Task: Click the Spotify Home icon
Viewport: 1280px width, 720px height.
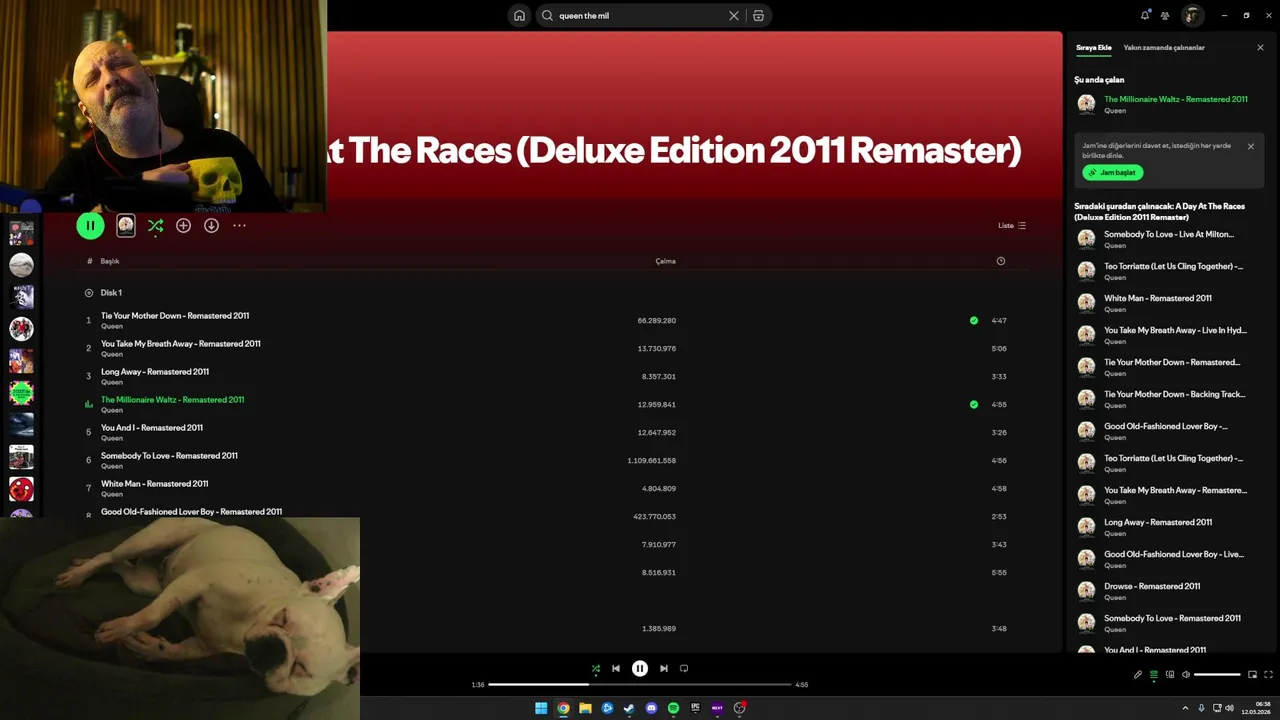Action: [x=519, y=16]
